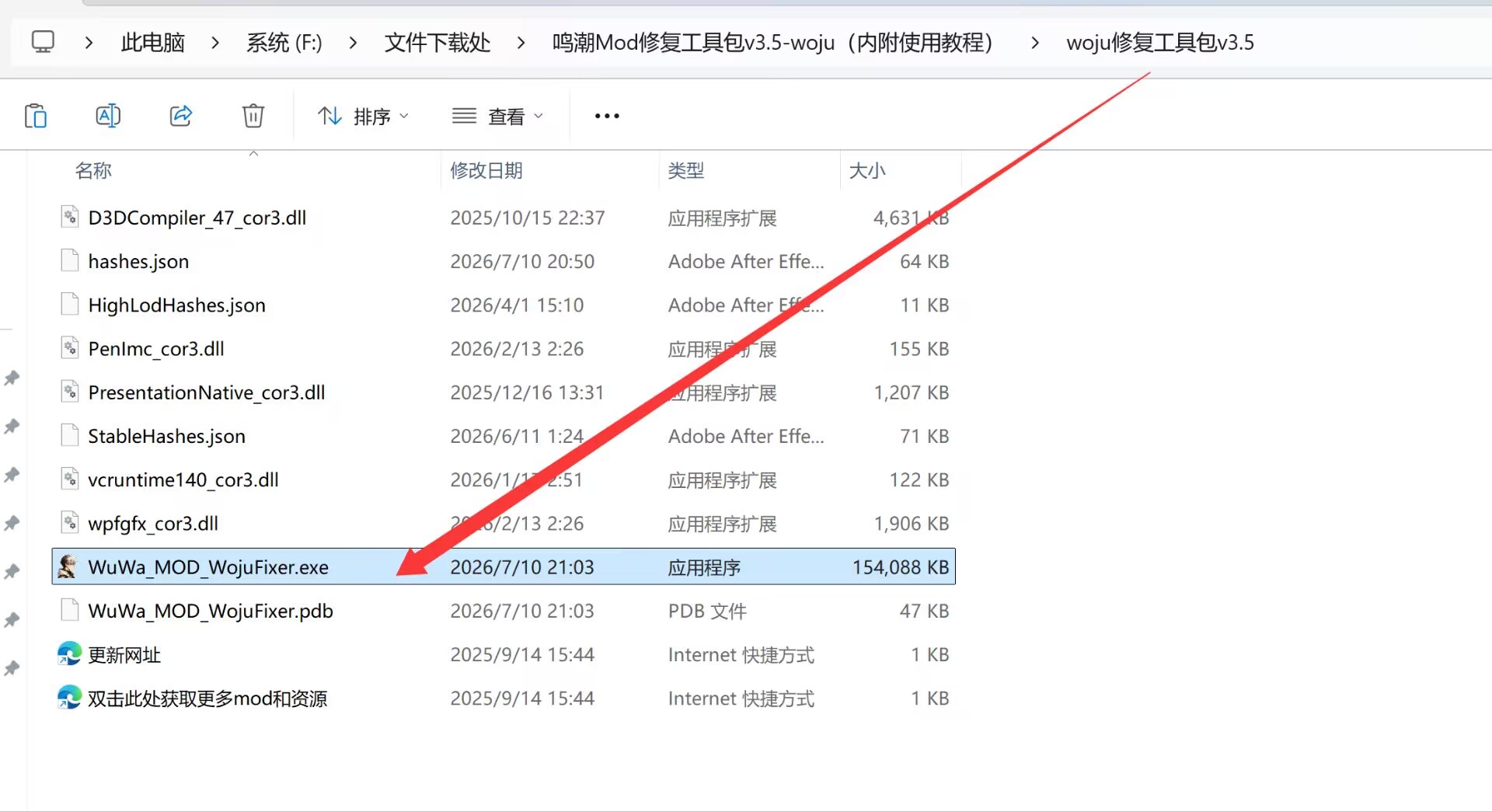This screenshot has width=1492, height=812.
Task: Select wpfgfx_cor3.dll file
Action: pos(153,524)
